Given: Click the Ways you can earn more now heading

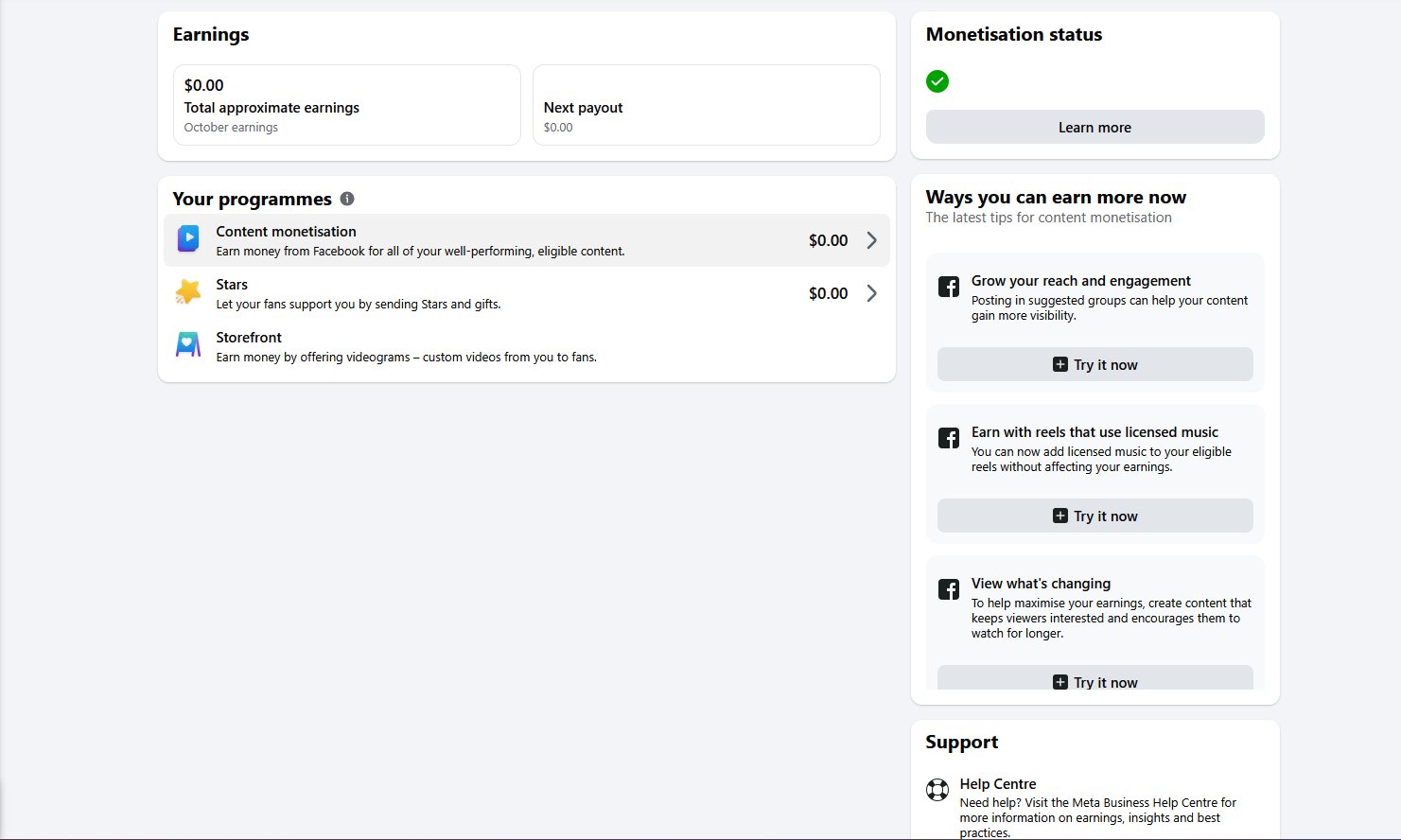Looking at the screenshot, I should pos(1056,198).
